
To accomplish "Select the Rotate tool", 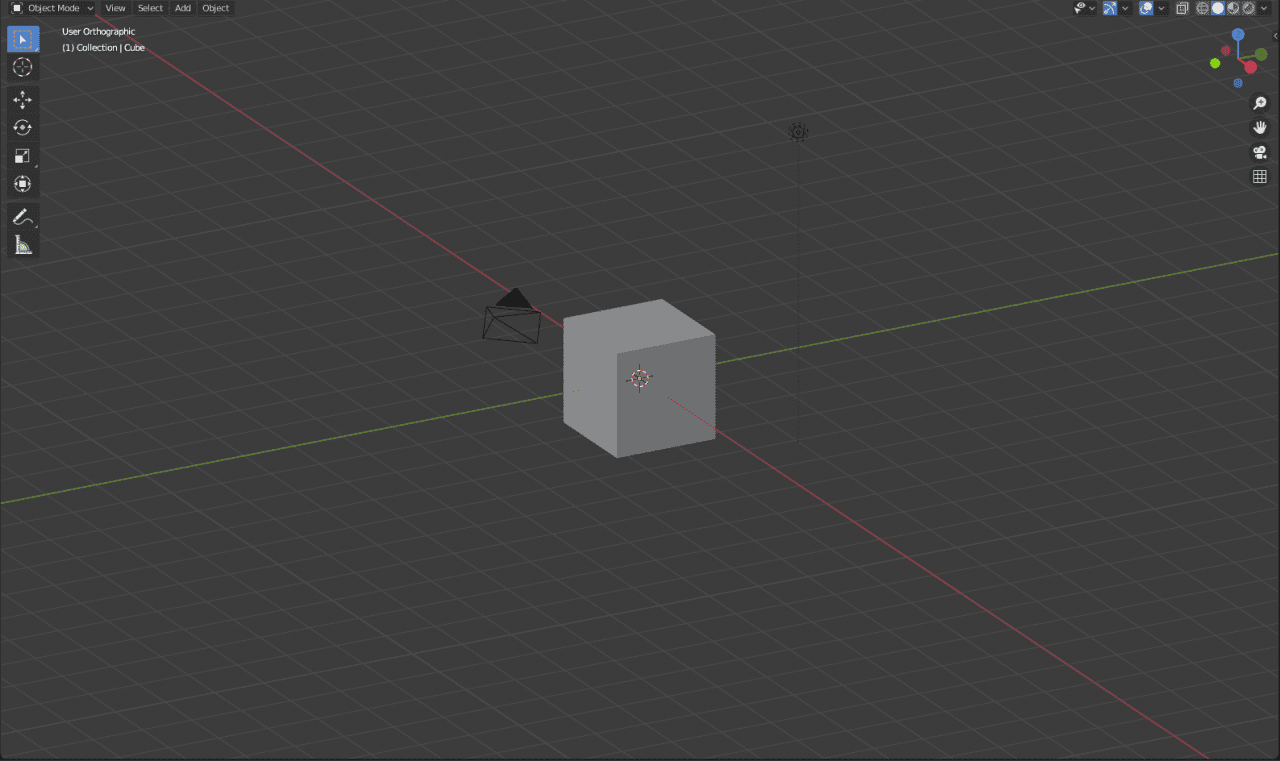I will [22, 127].
